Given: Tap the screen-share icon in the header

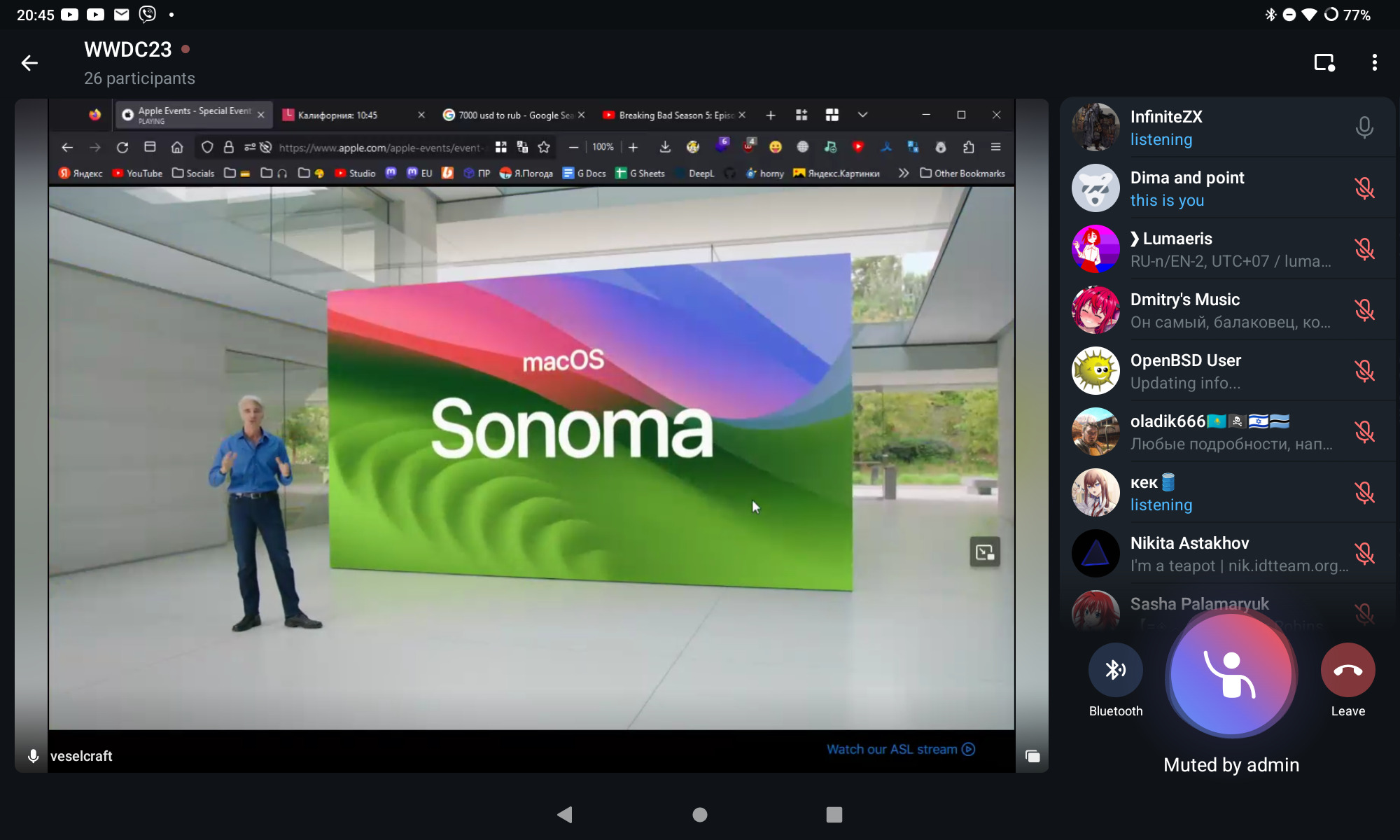Looking at the screenshot, I should pyautogui.click(x=1324, y=63).
